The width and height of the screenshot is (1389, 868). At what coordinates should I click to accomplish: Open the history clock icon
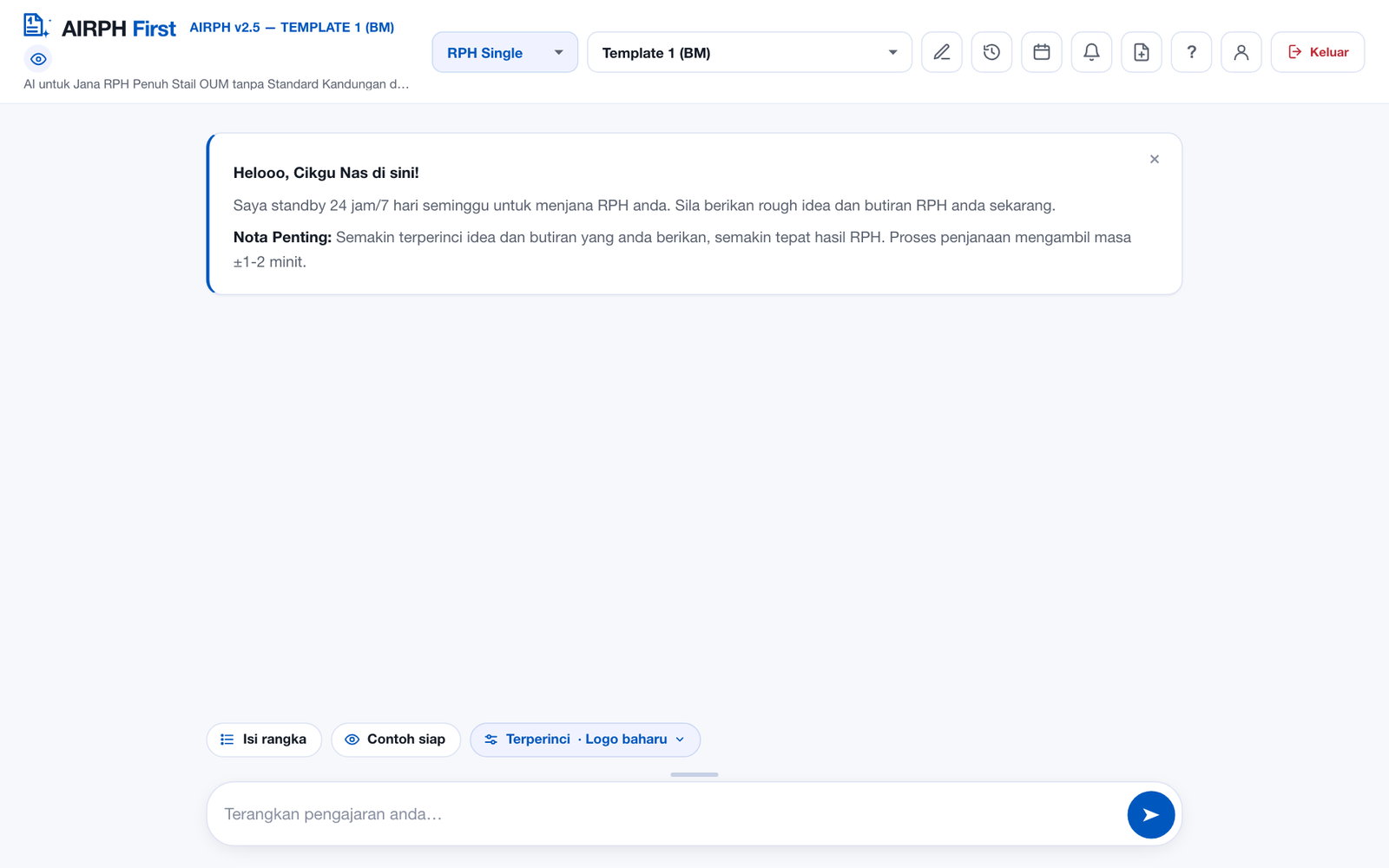pyautogui.click(x=991, y=52)
